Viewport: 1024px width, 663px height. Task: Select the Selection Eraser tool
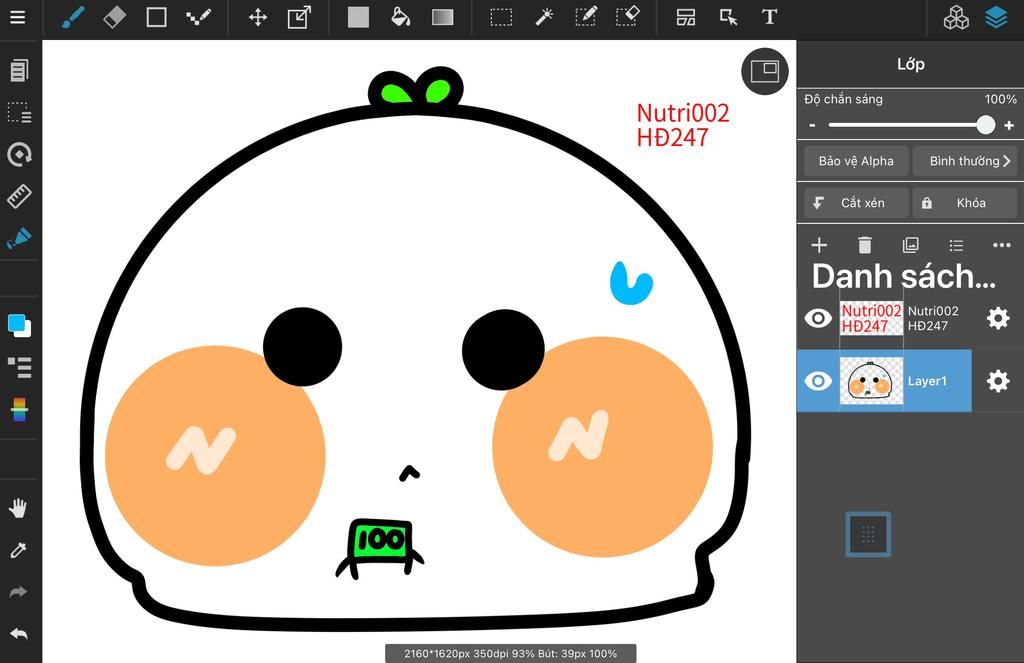tap(627, 17)
